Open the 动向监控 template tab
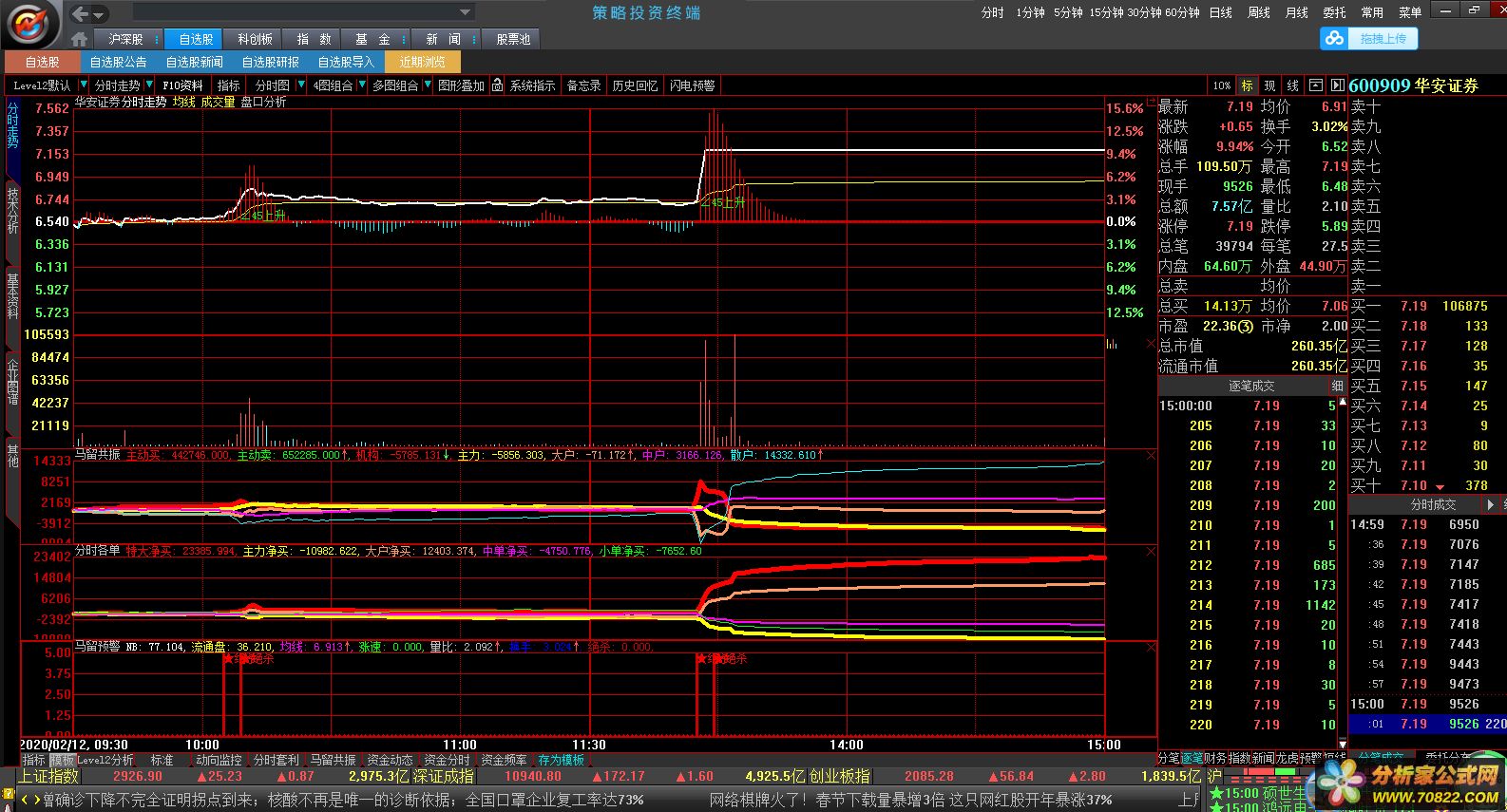 [x=219, y=760]
